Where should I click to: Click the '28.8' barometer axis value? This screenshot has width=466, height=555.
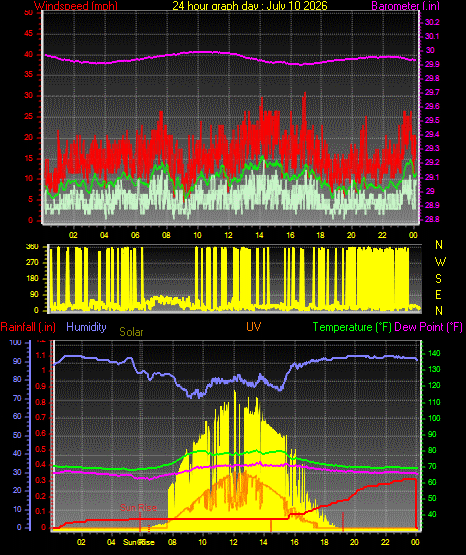tap(432, 219)
